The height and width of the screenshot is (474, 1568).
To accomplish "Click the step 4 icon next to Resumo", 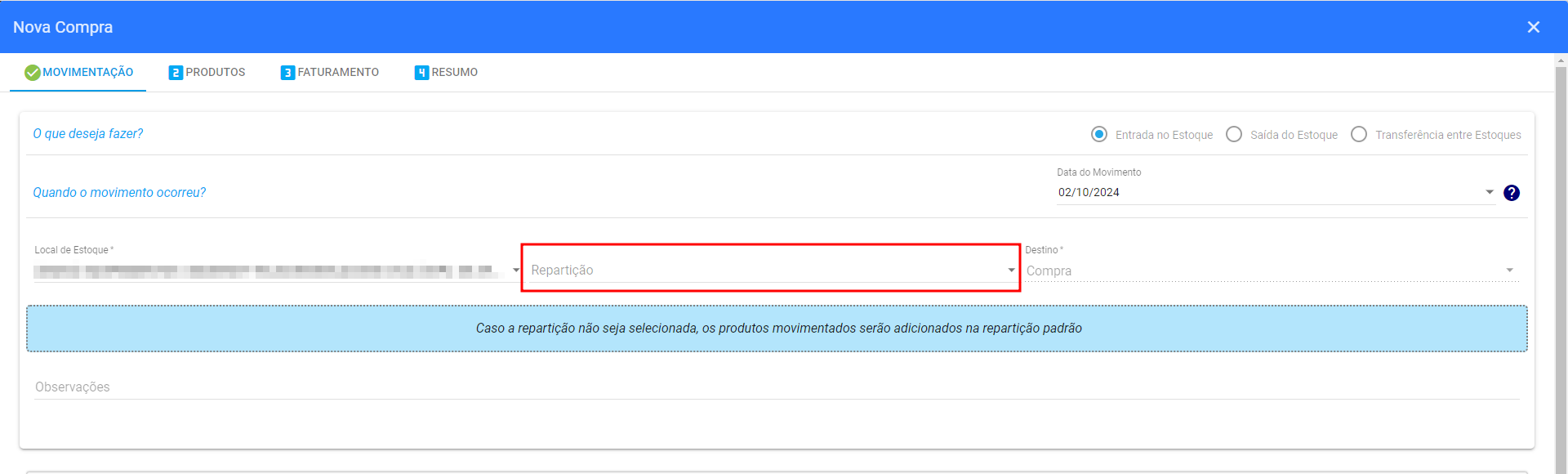I will [x=421, y=73].
